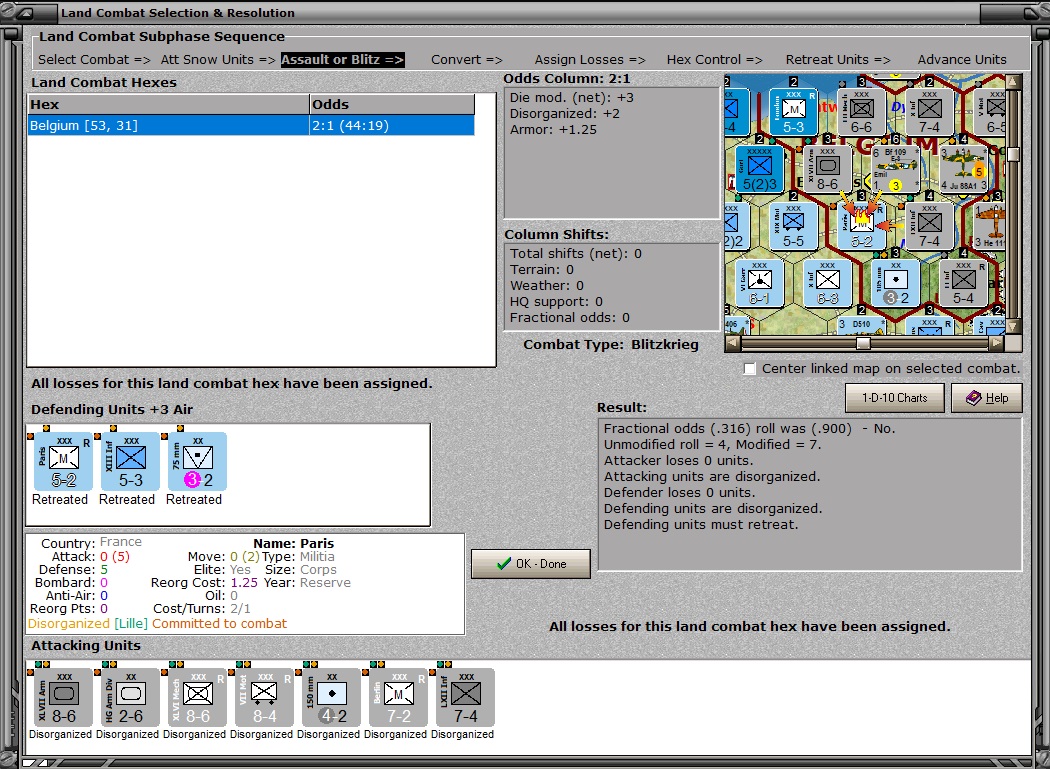Click the Ju 88A1 bomber counter

[x=963, y=169]
